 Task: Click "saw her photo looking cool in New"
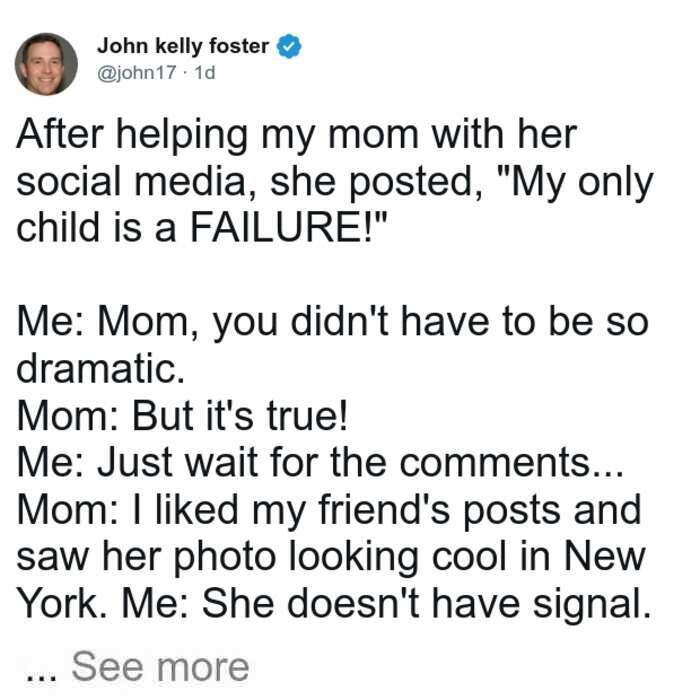pyautogui.click(x=331, y=557)
